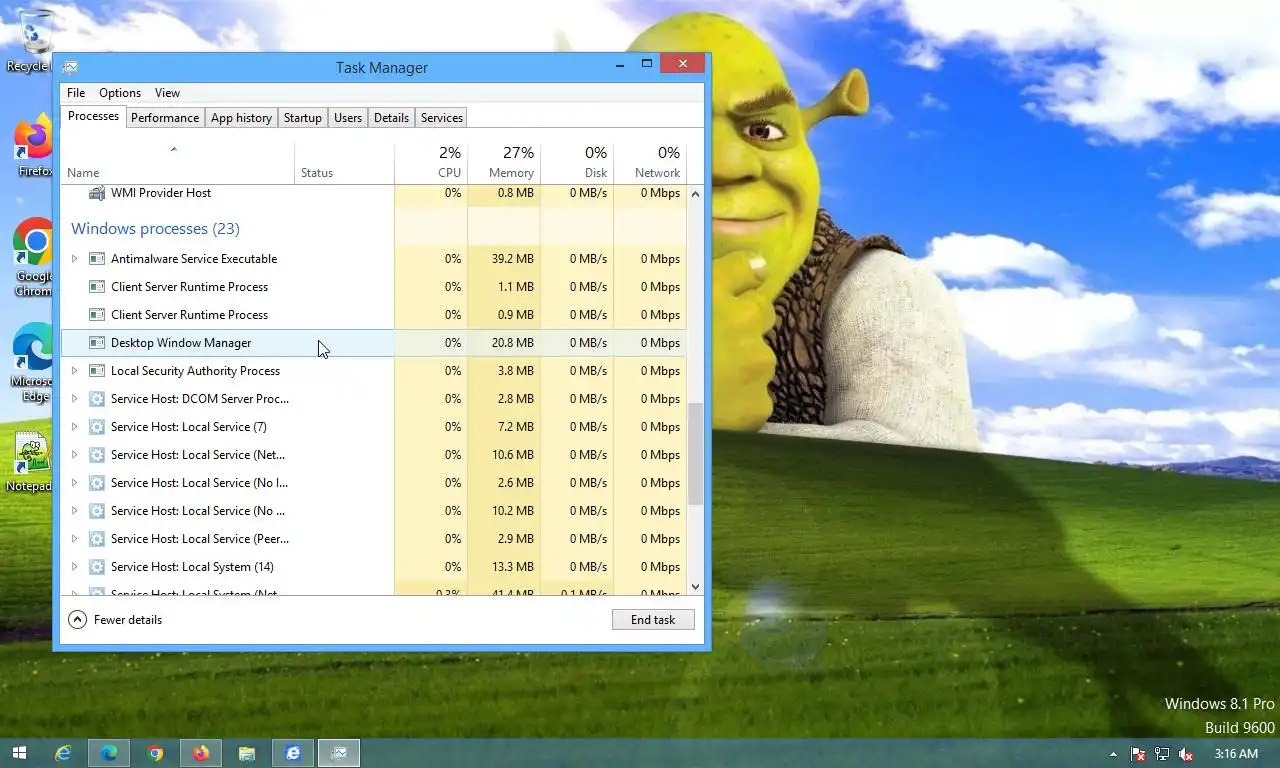Expand Service Host: Local System (14)
This screenshot has width=1280, height=768.
[x=74, y=567]
